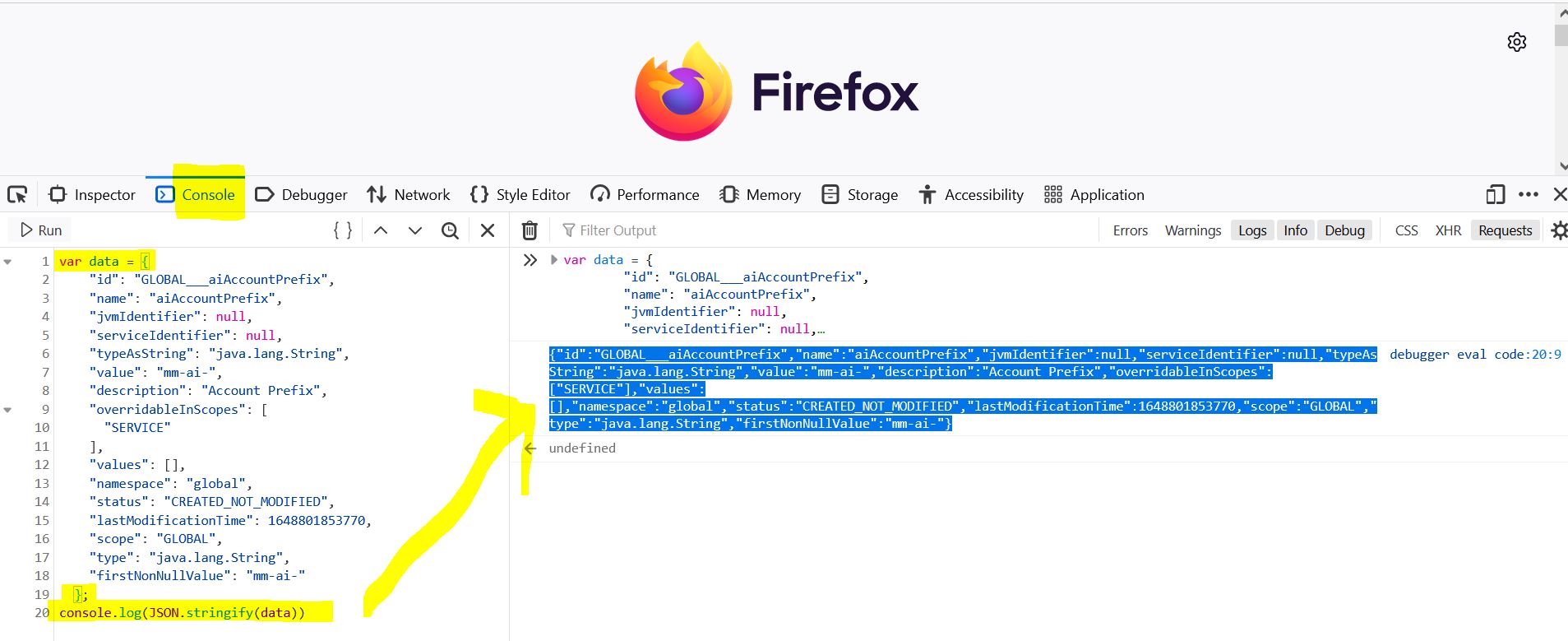Open the Style Editor tab

point(520,195)
